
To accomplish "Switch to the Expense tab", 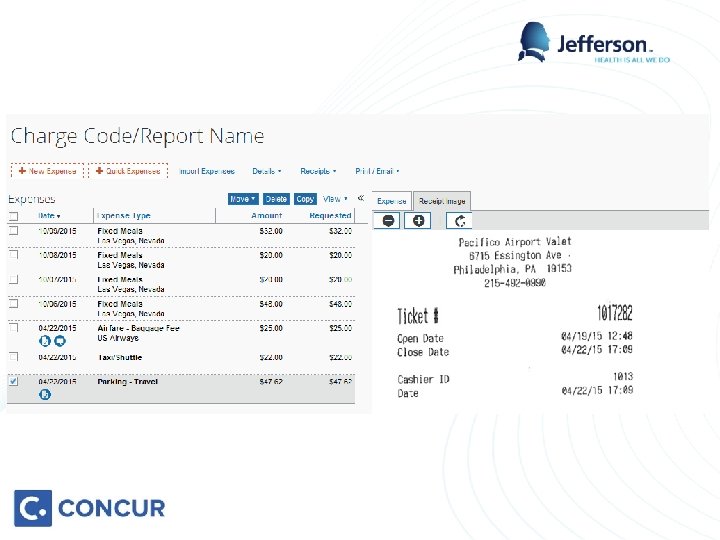I will (x=392, y=201).
